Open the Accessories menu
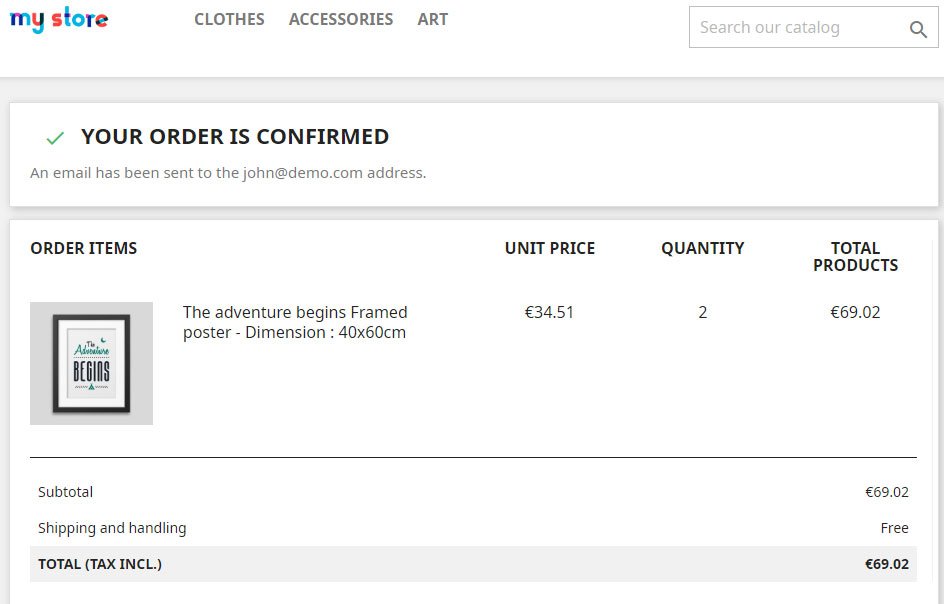This screenshot has width=944, height=604. (x=341, y=19)
